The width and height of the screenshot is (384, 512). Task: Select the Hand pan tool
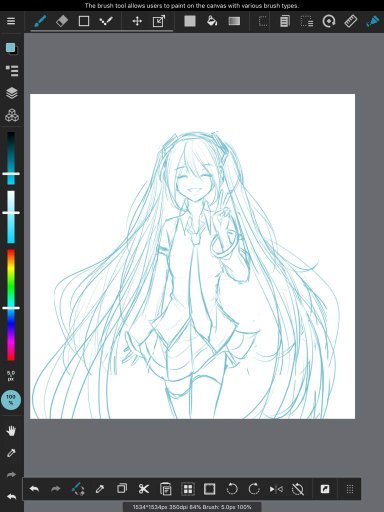[11, 431]
